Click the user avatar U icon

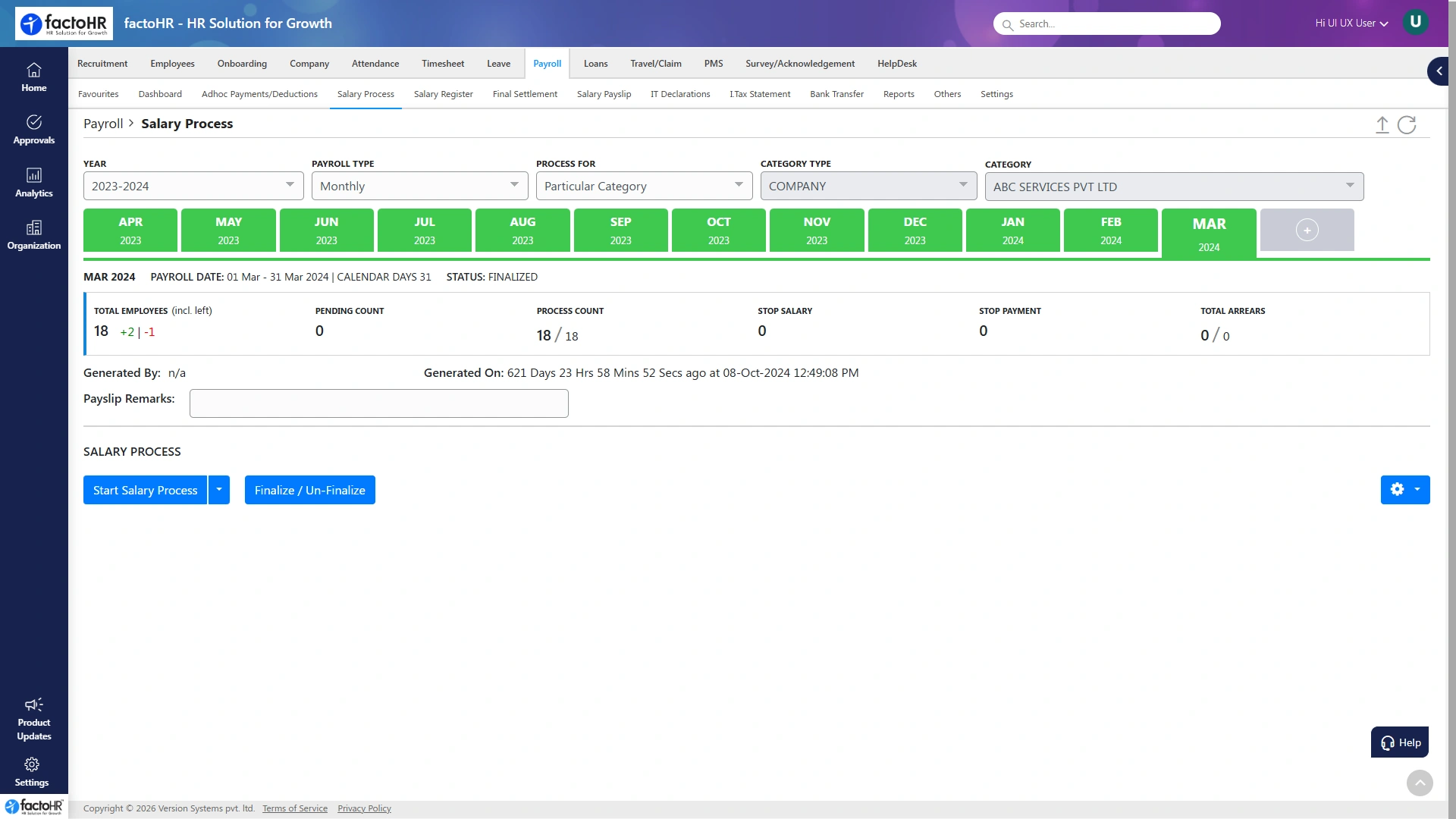pyautogui.click(x=1415, y=22)
